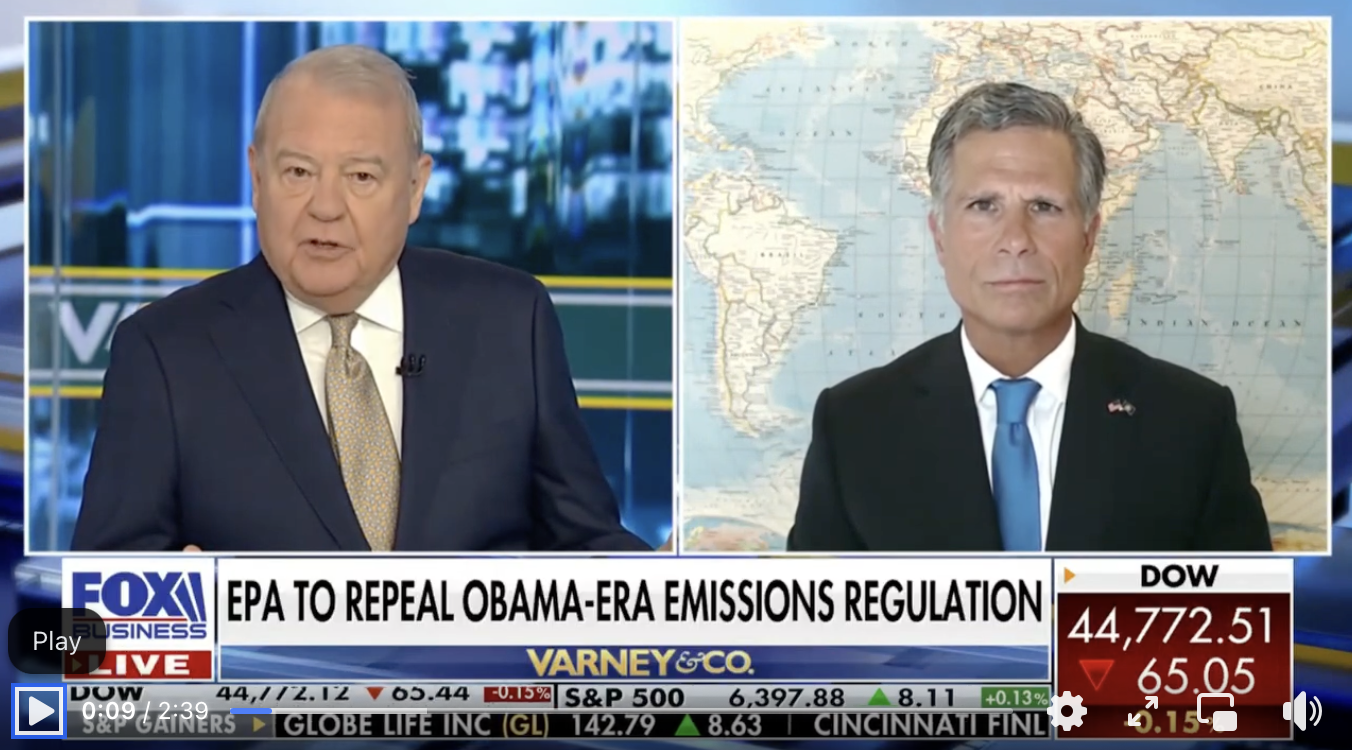Click the play button in the player controls
1352x750 pixels.
tap(39, 711)
